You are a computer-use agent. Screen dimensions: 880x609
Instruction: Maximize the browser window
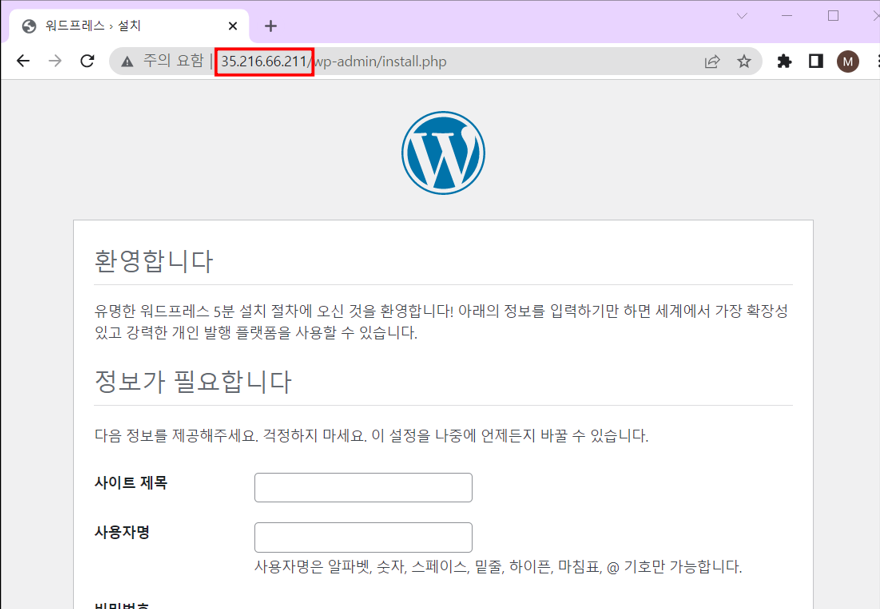point(833,16)
